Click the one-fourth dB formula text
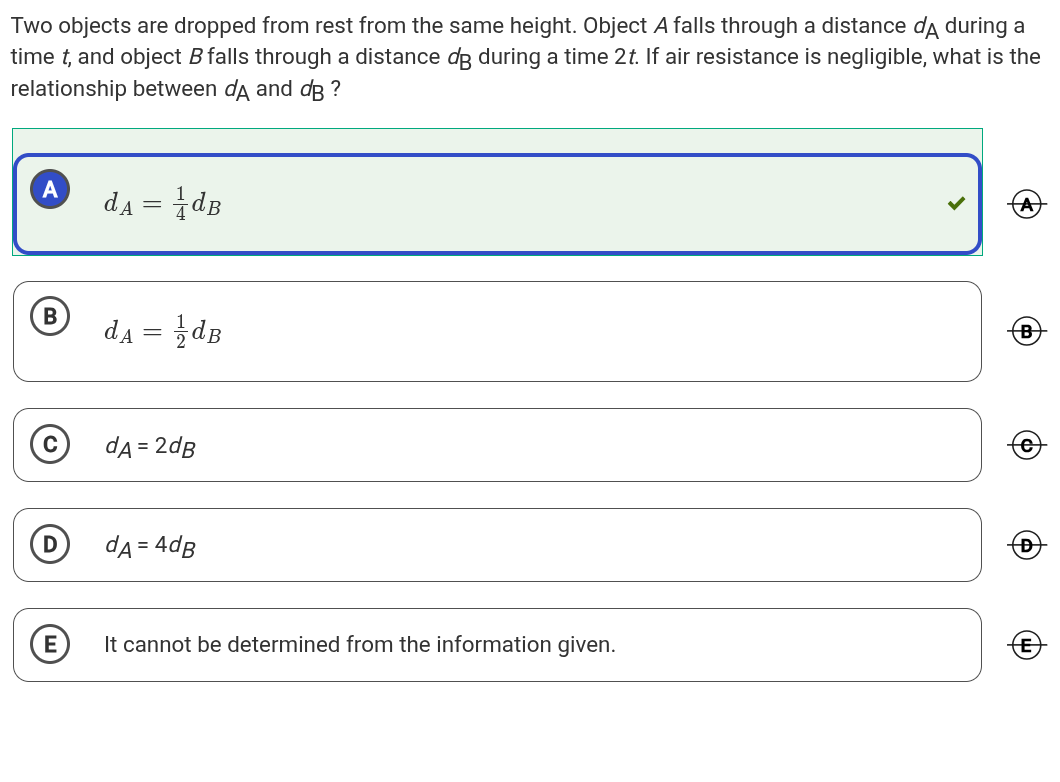The width and height of the screenshot is (1060, 782). click(163, 203)
